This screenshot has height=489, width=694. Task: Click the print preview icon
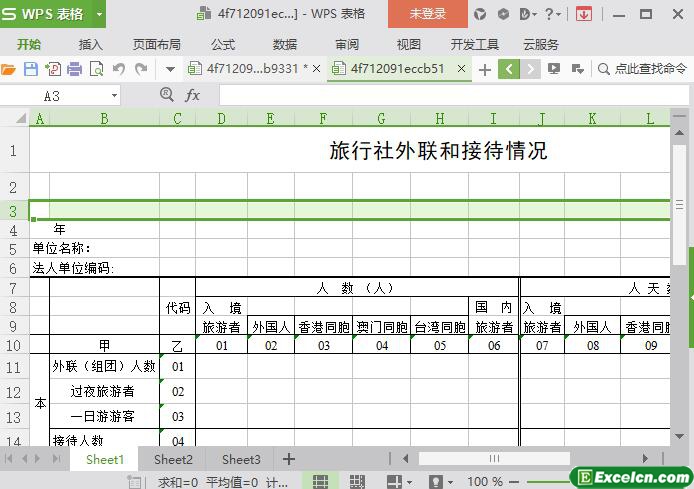point(96,69)
